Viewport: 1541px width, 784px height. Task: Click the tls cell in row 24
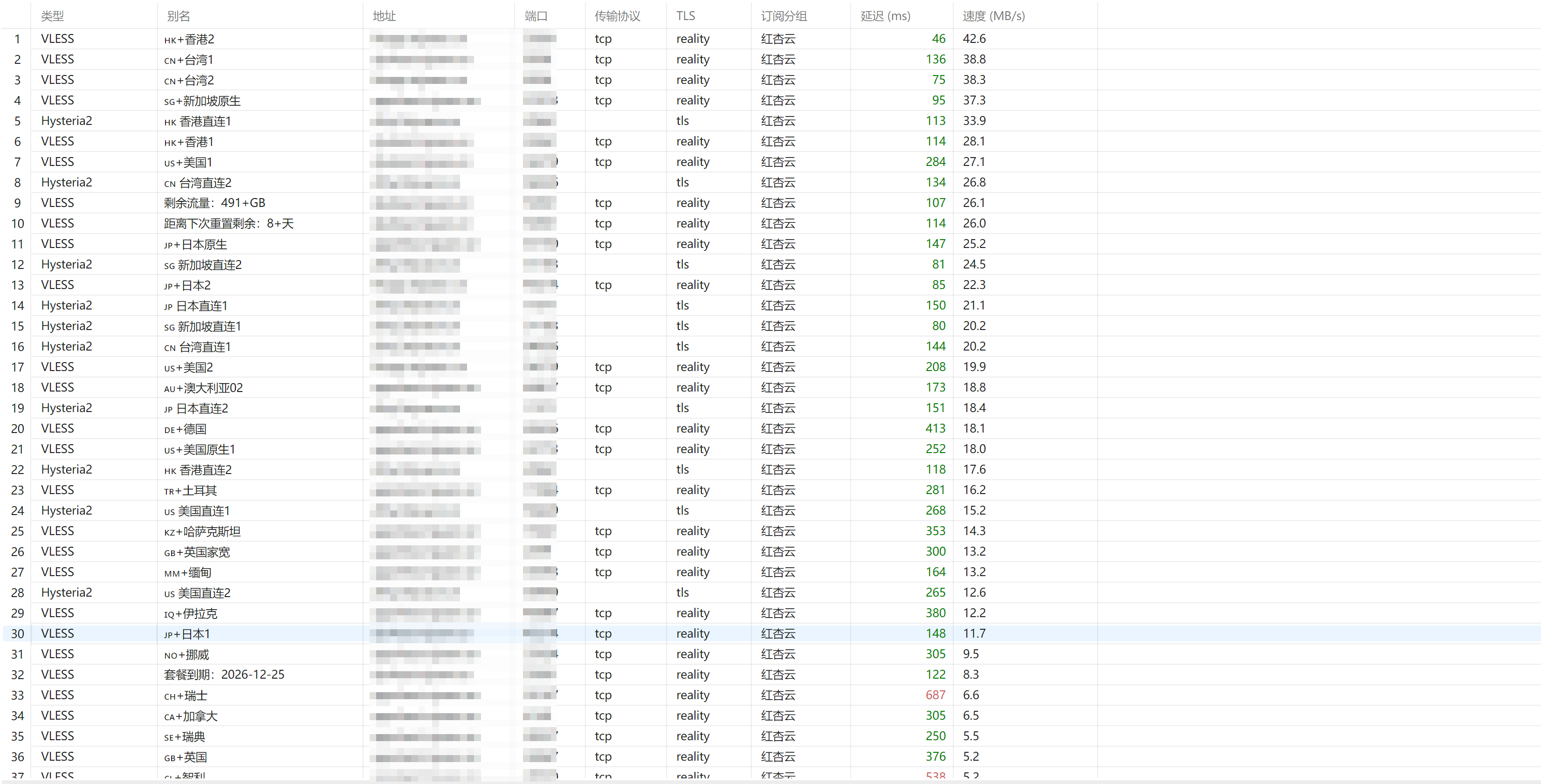[x=682, y=511]
